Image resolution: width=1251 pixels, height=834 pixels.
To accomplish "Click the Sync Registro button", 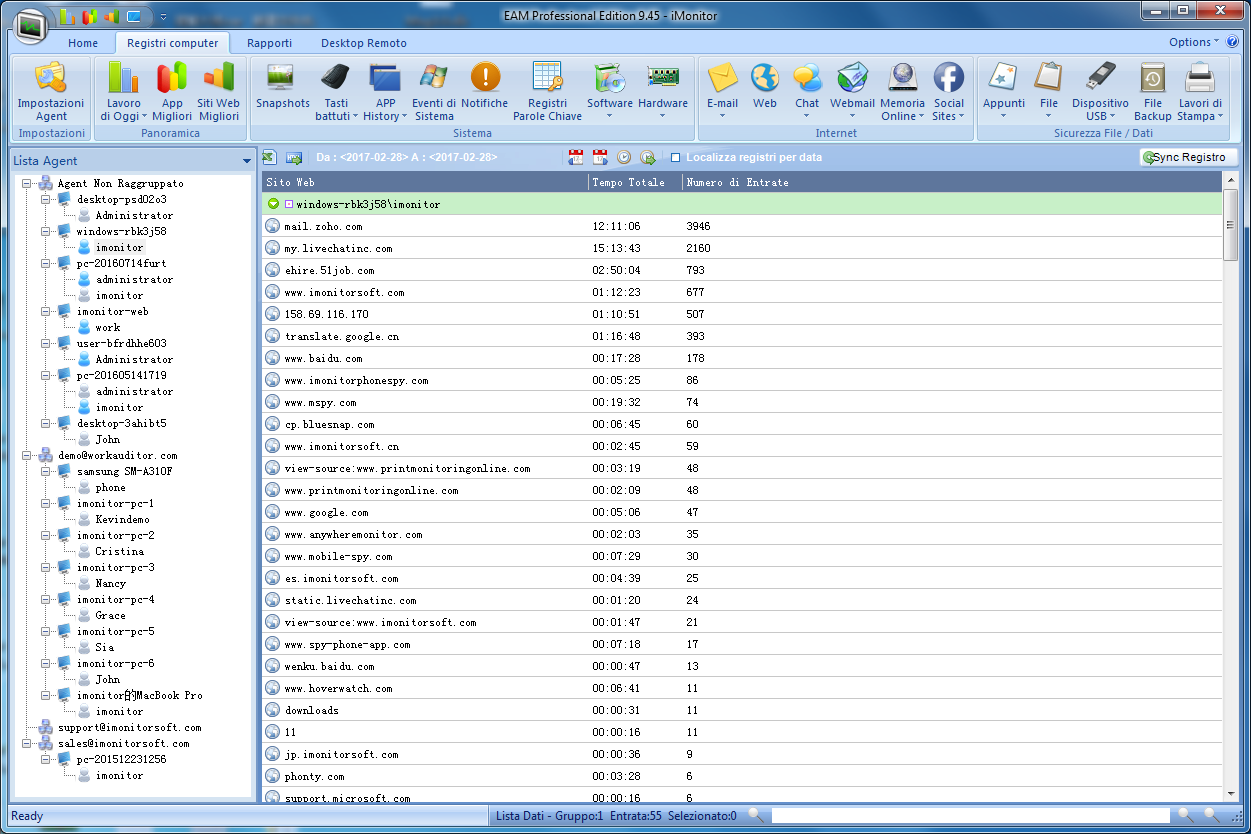I will 1188,157.
